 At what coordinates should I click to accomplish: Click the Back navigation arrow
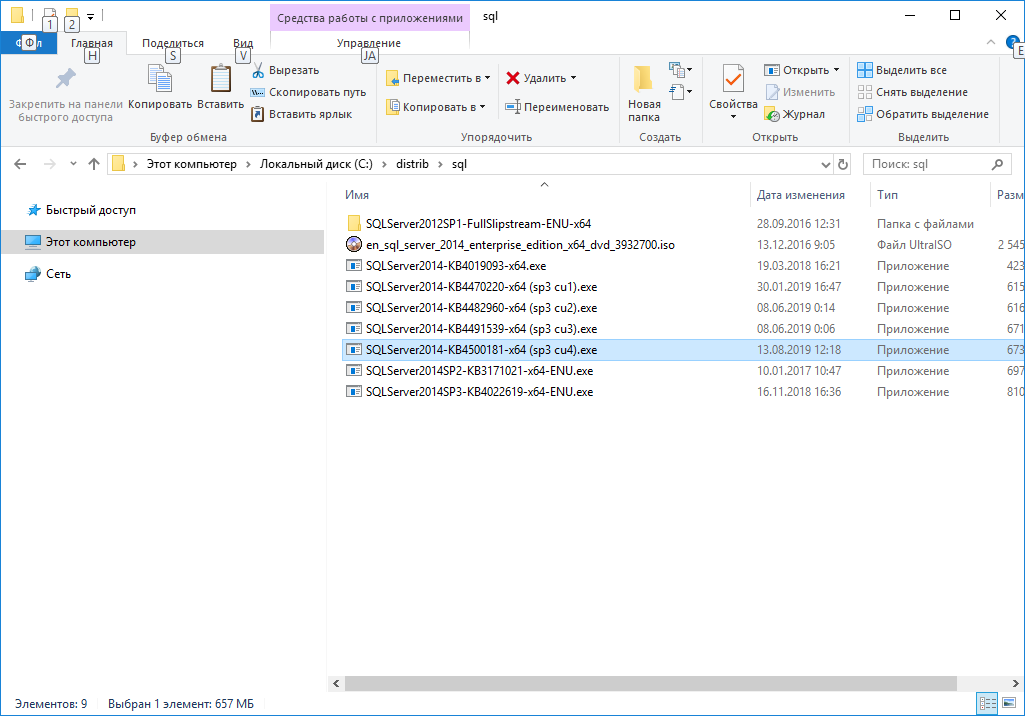(x=20, y=164)
